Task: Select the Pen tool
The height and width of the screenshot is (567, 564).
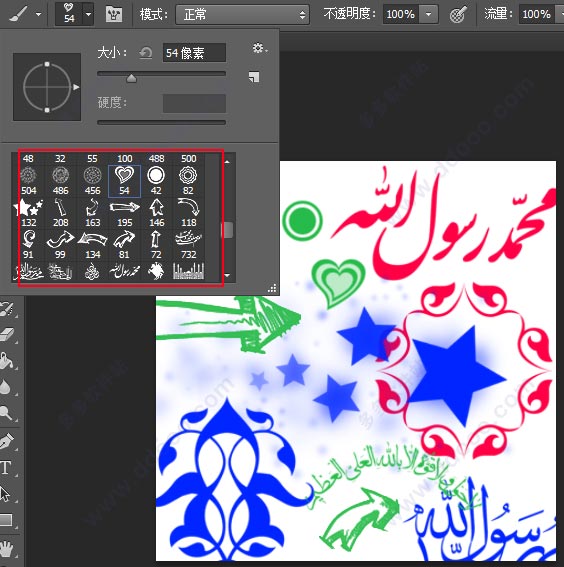Action: coord(7,441)
